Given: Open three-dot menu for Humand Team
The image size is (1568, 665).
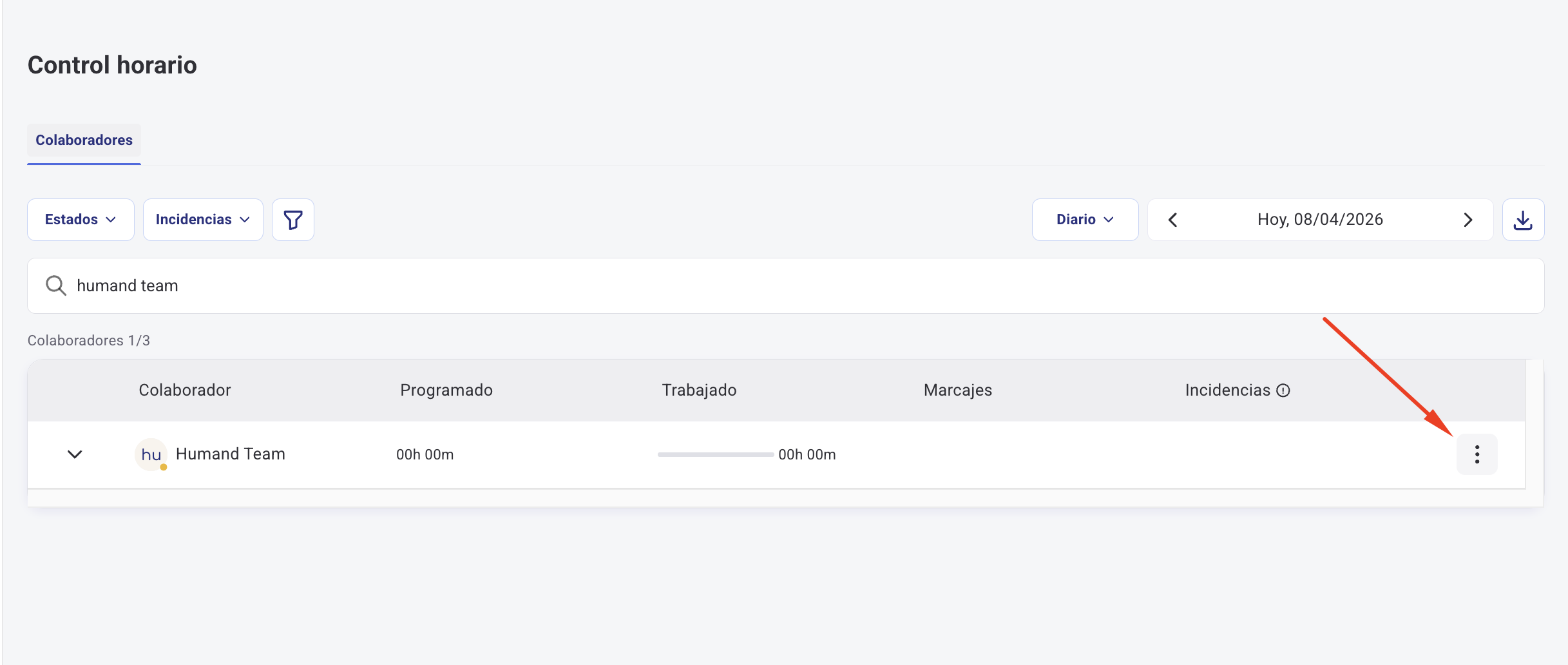Looking at the screenshot, I should pyautogui.click(x=1477, y=454).
